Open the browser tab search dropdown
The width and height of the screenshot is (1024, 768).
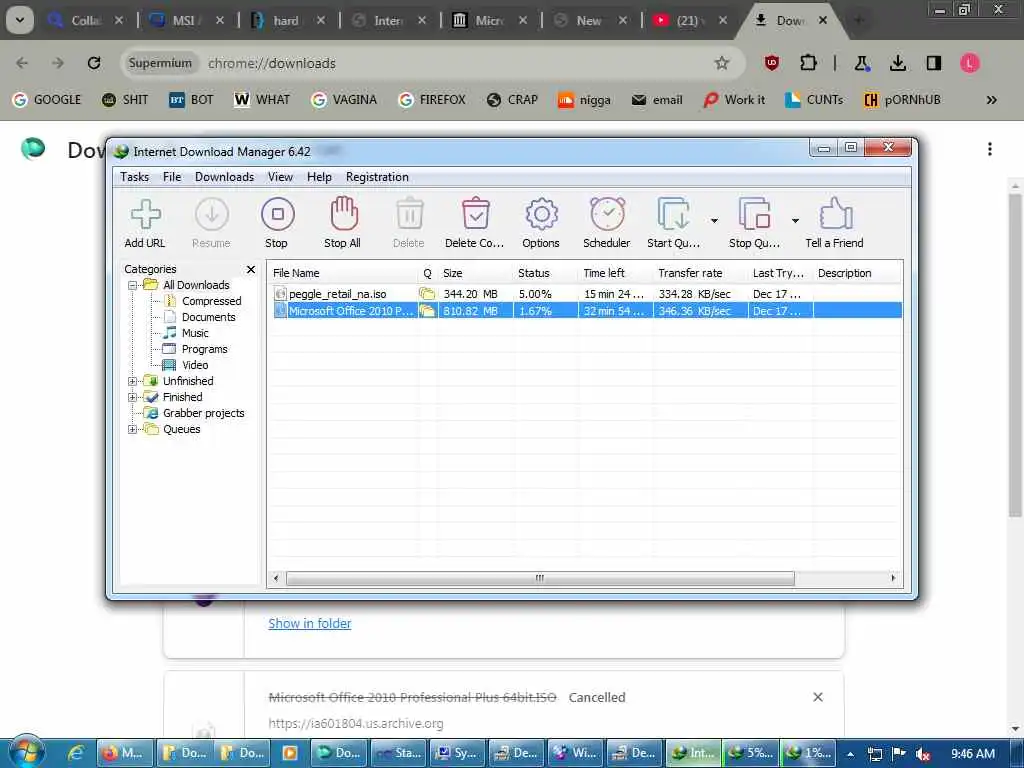click(x=20, y=20)
